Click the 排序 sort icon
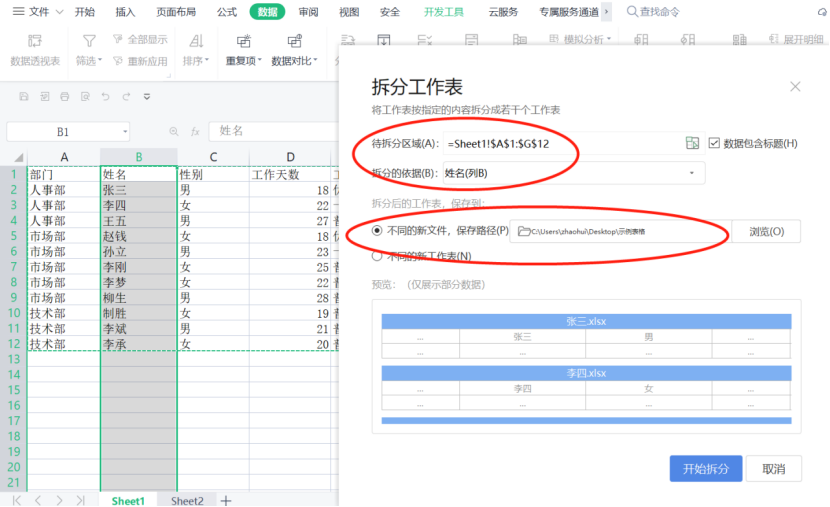This screenshot has height=507, width=830. point(196,41)
